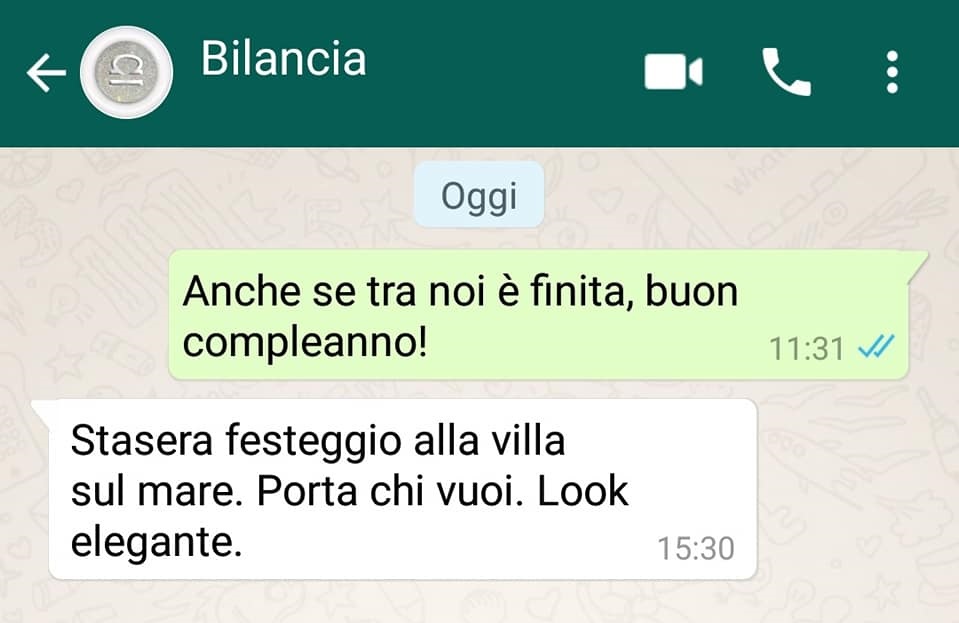Click the 'Look elegante.' text in reply
This screenshot has width=959, height=623.
coord(350,517)
